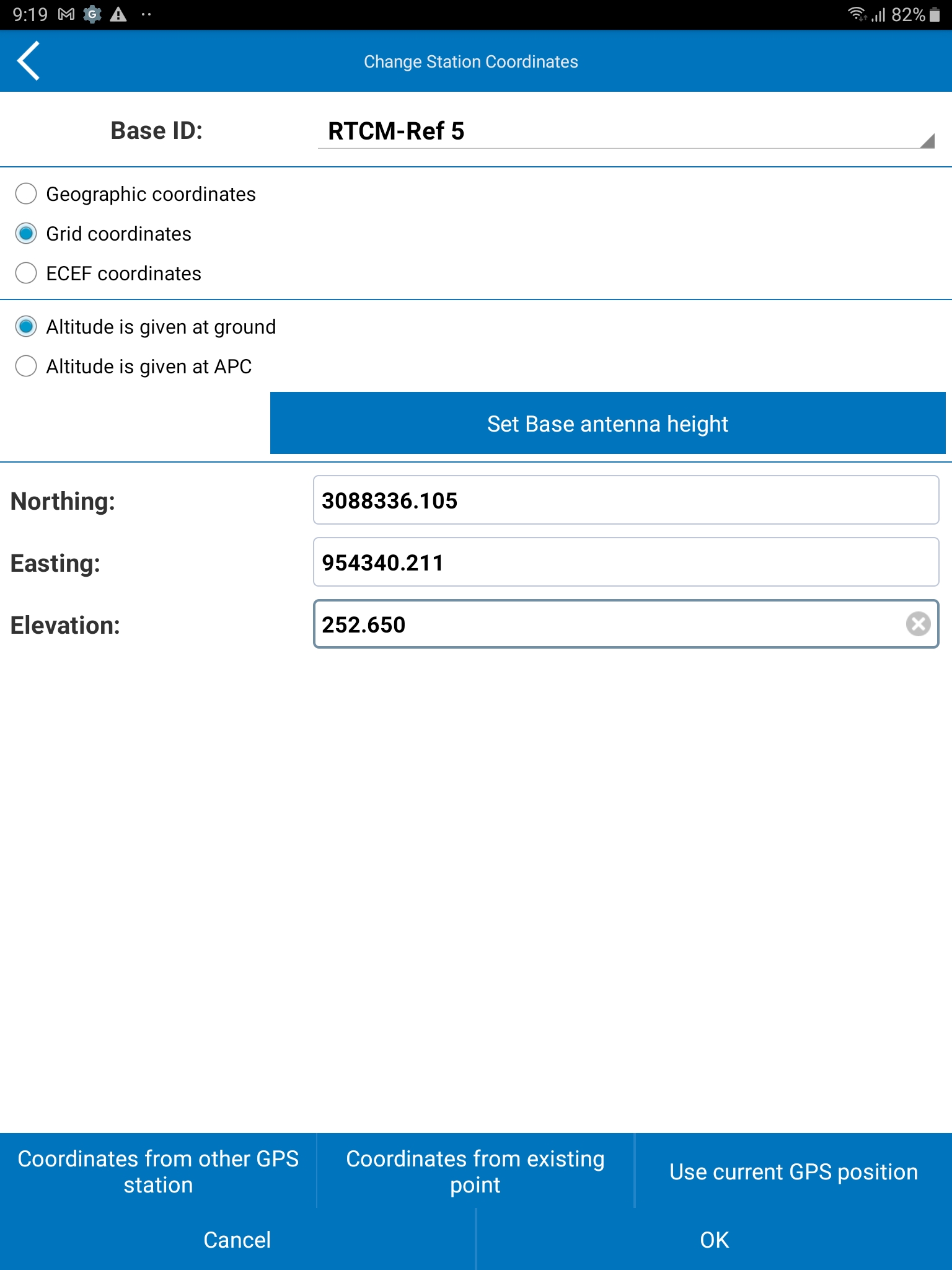Viewport: 952px width, 1270px height.
Task: Tap the gear notification icon in status bar
Action: (92, 14)
